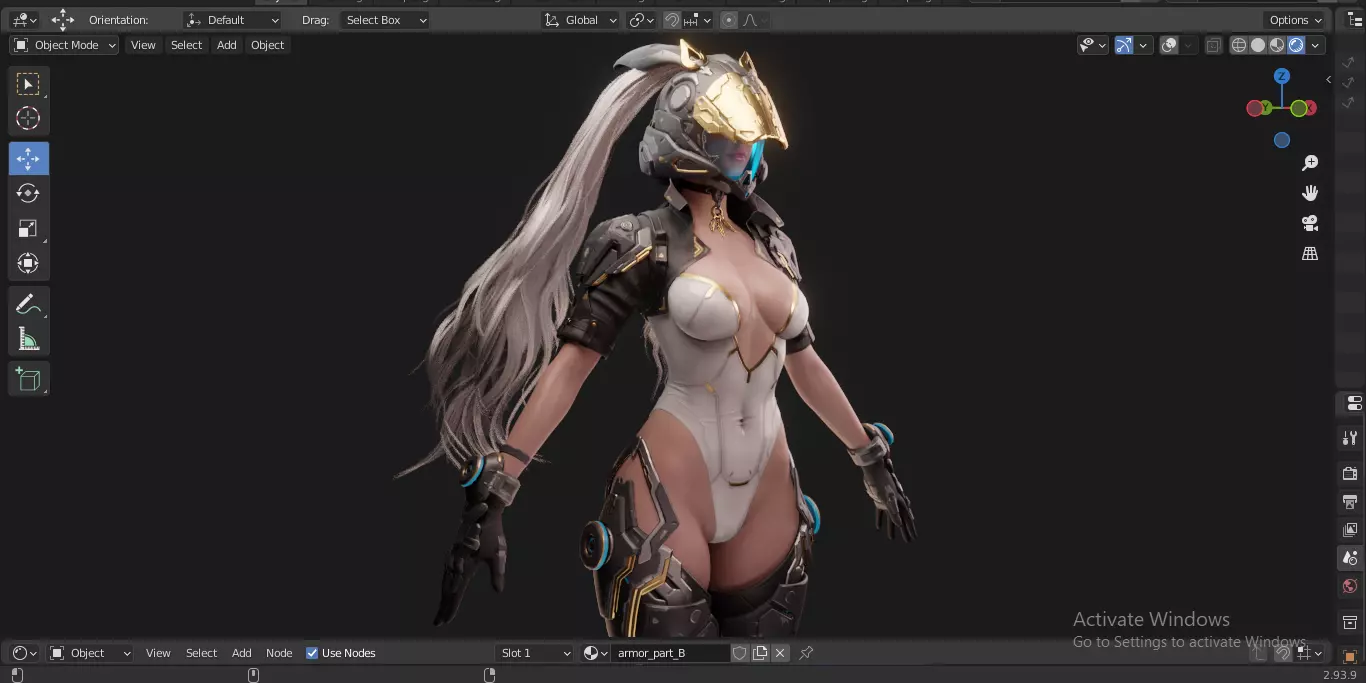Open the 3D viewport editor type dropdown
1366x683 pixels.
pyautogui.click(x=24, y=20)
